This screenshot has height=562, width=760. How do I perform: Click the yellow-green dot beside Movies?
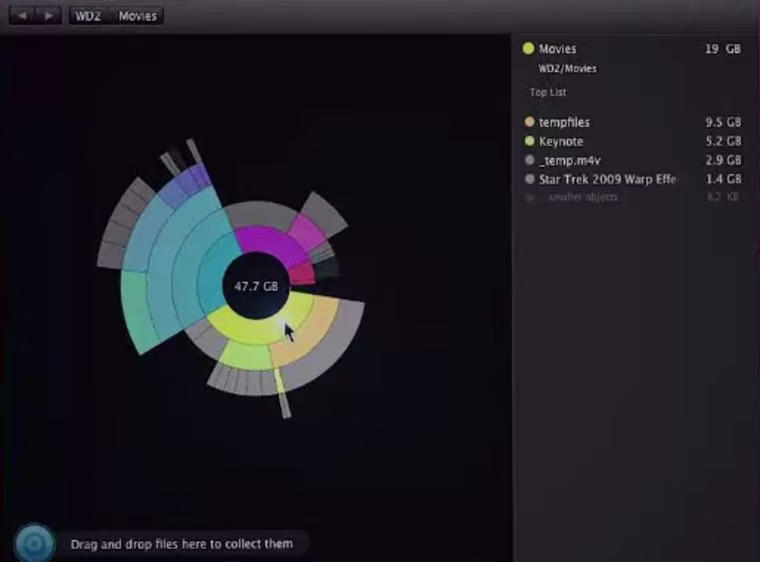tap(528, 48)
